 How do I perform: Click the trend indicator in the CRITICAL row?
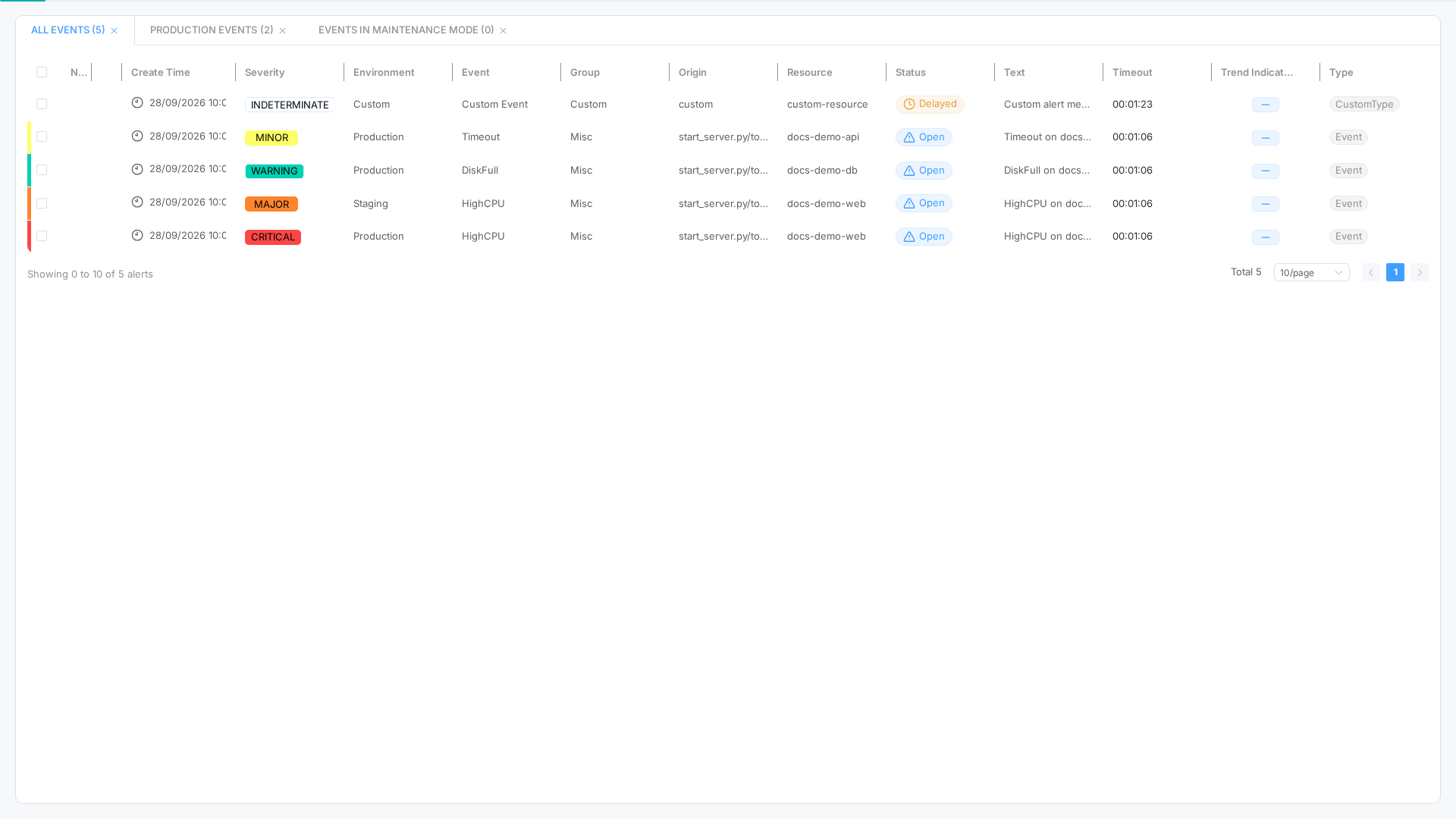click(1266, 237)
